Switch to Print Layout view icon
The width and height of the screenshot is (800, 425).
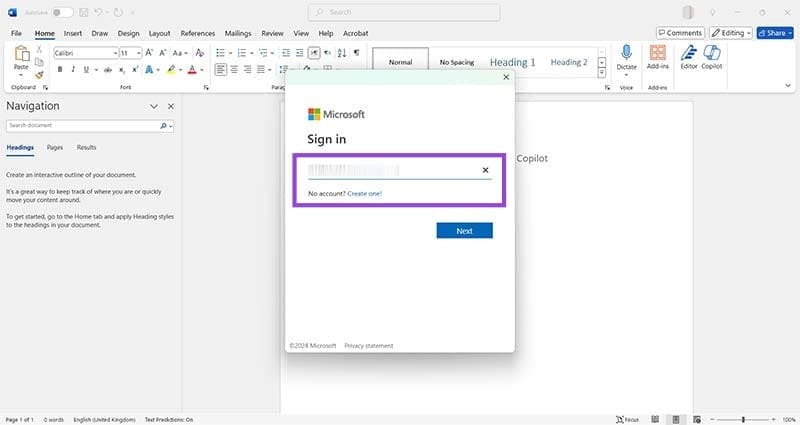click(676, 419)
